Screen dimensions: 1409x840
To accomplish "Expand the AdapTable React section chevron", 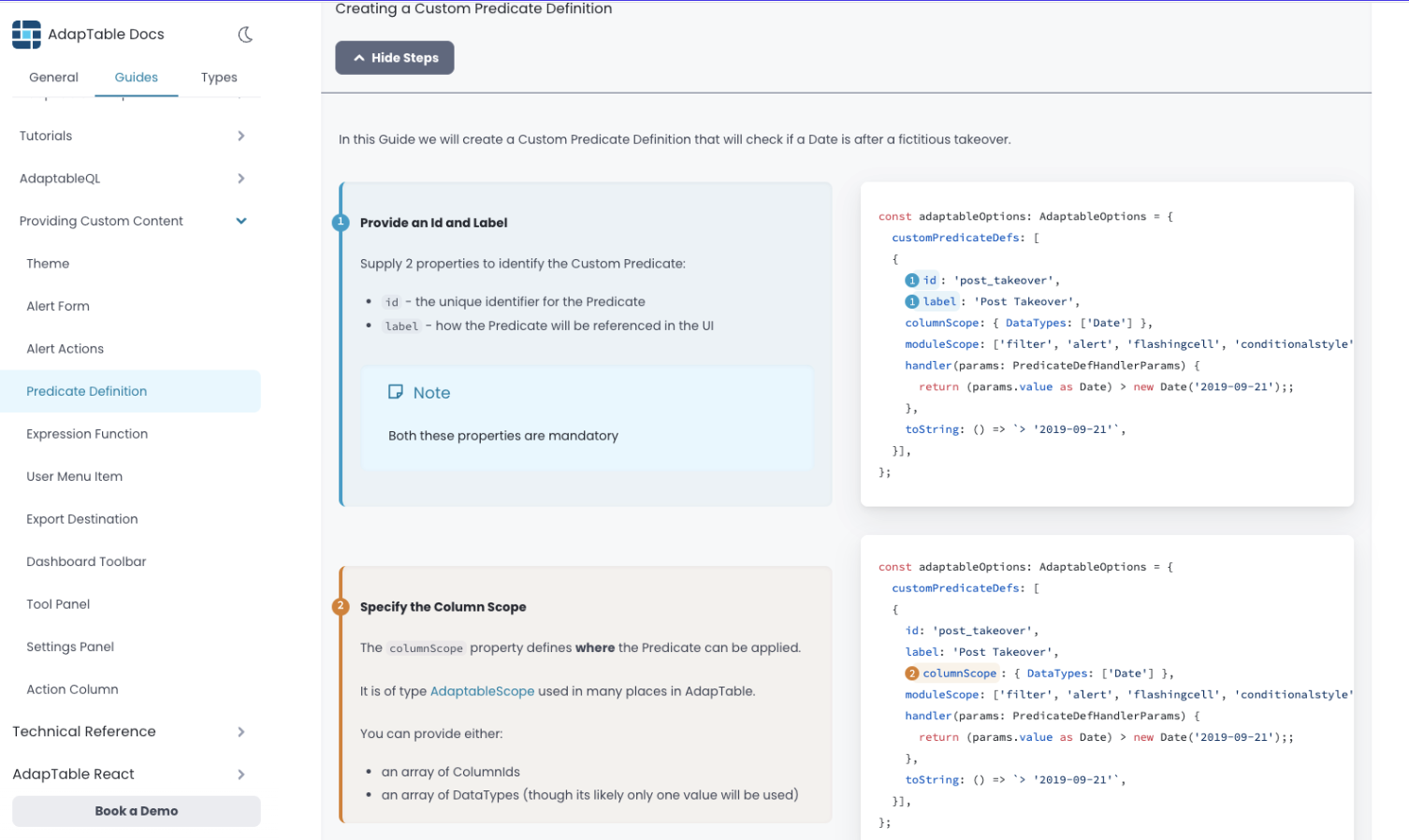I will 241,775.
